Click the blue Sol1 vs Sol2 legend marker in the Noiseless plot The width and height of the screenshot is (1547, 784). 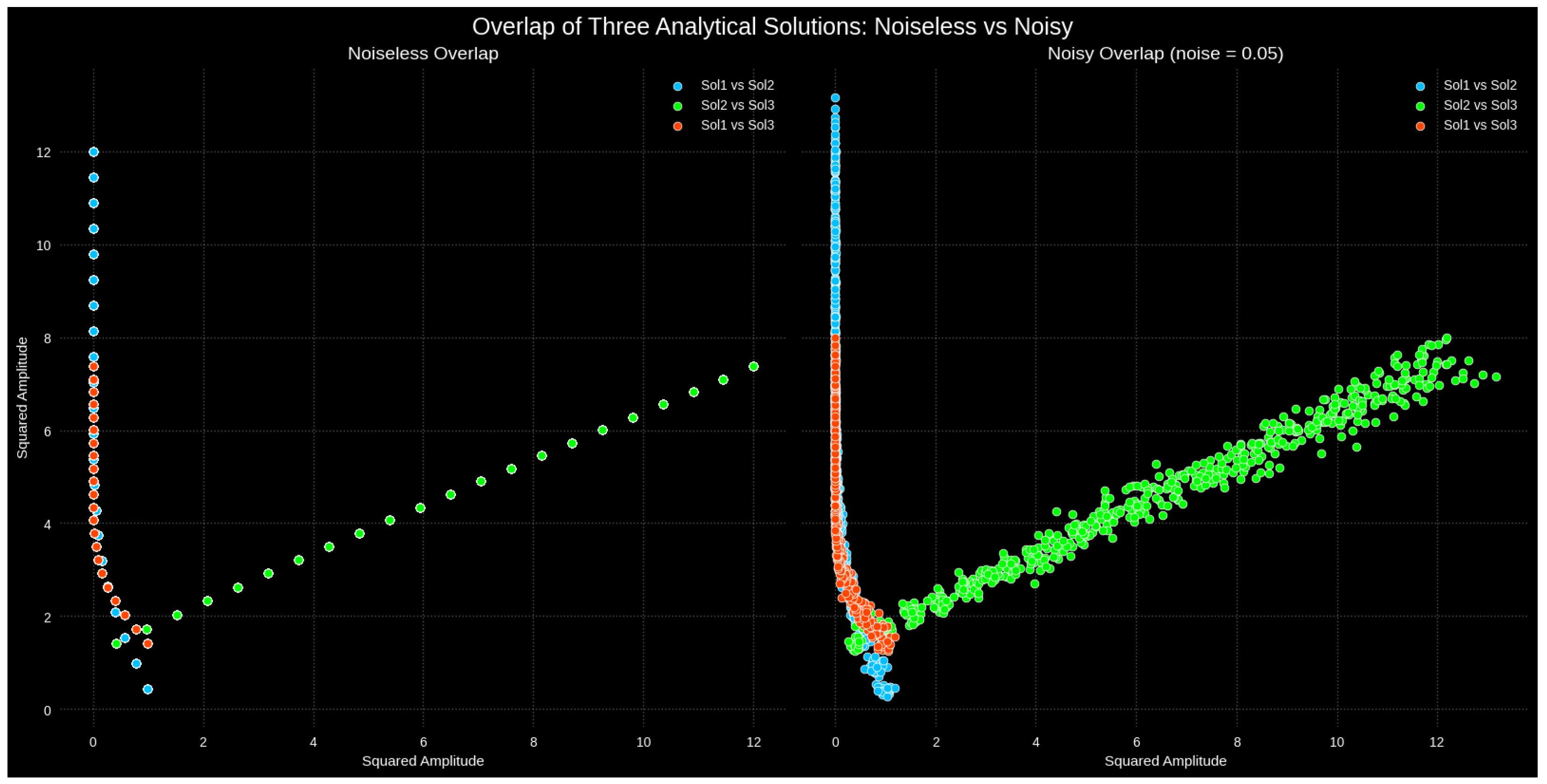(x=677, y=86)
